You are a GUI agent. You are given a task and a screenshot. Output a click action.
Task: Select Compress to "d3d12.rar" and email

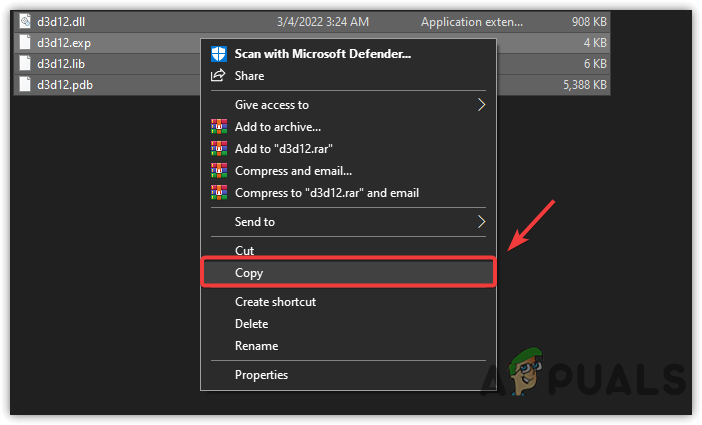coord(348,193)
